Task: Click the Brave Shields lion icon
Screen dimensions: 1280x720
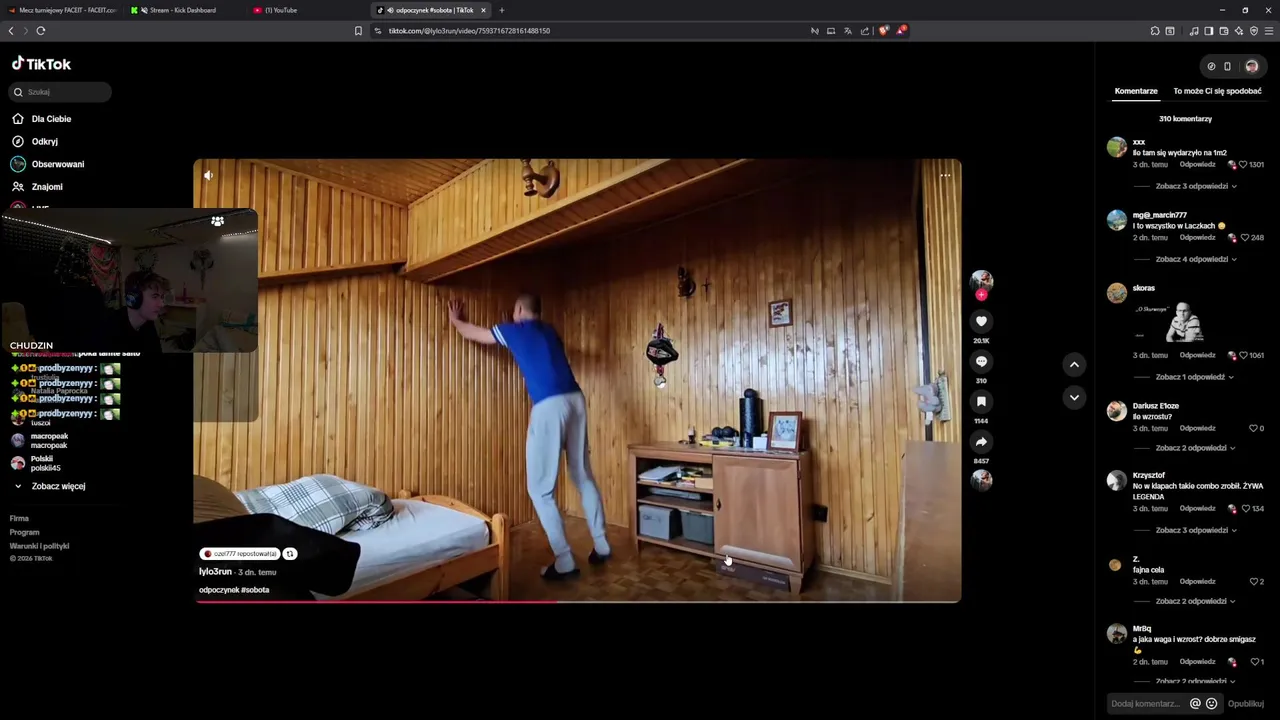Action: (883, 31)
